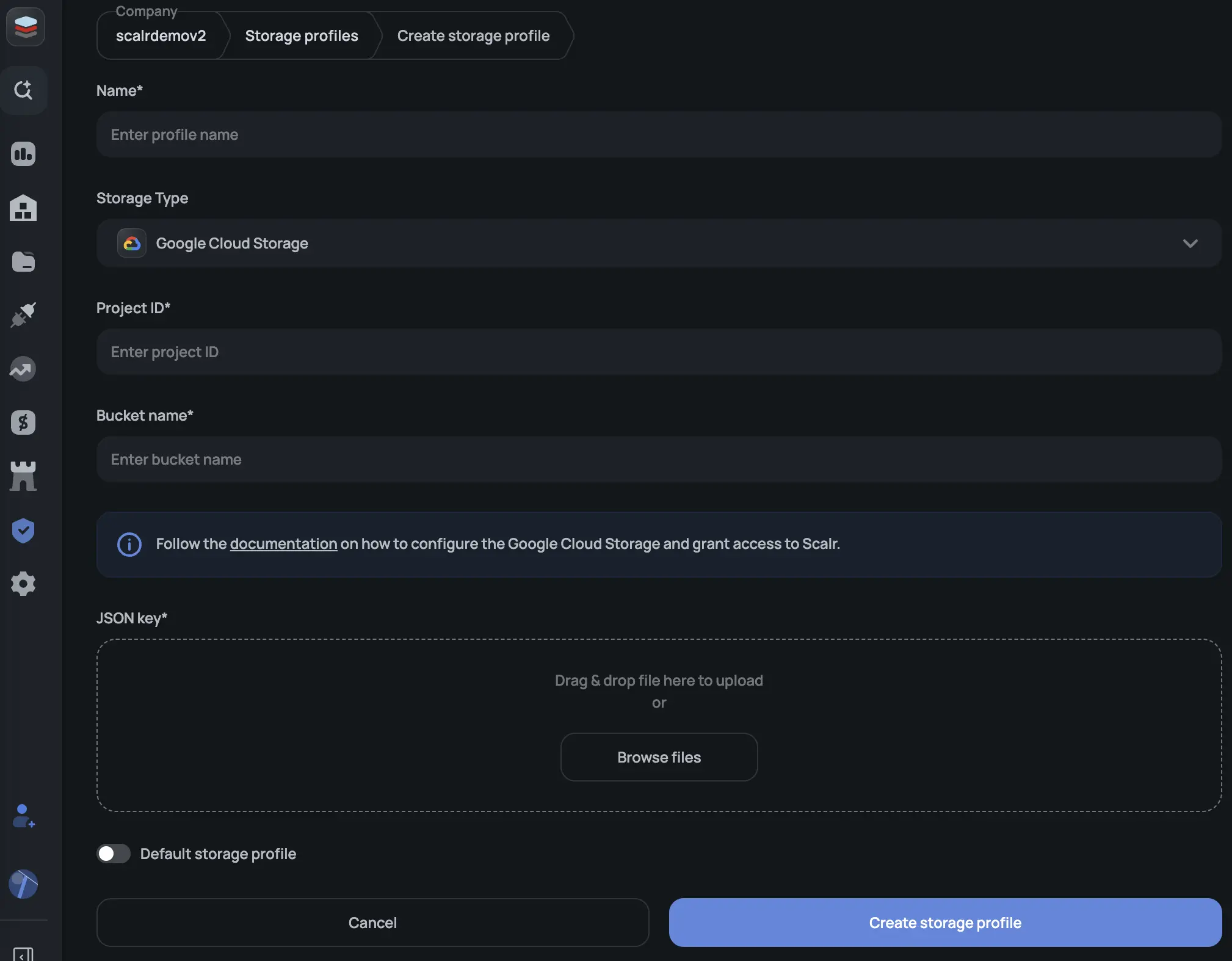
Task: Open the gear settings icon
Action: (23, 584)
